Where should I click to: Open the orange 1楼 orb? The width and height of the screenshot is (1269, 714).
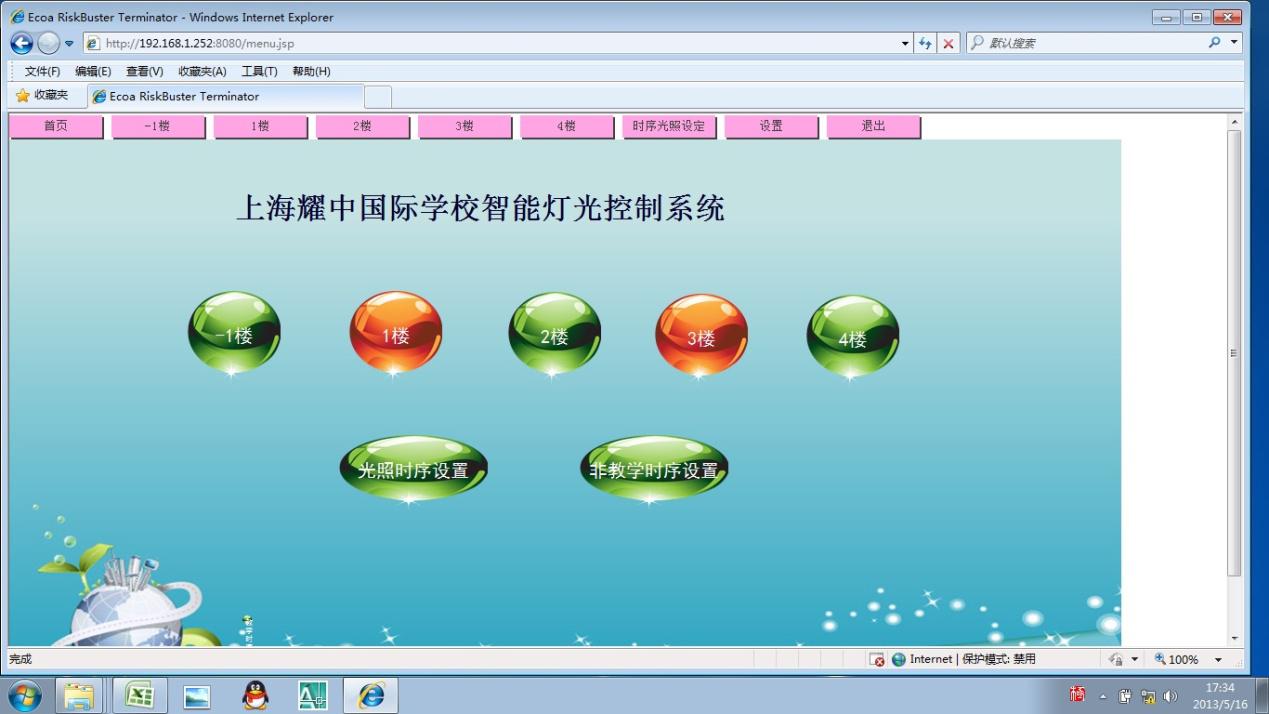coord(396,333)
